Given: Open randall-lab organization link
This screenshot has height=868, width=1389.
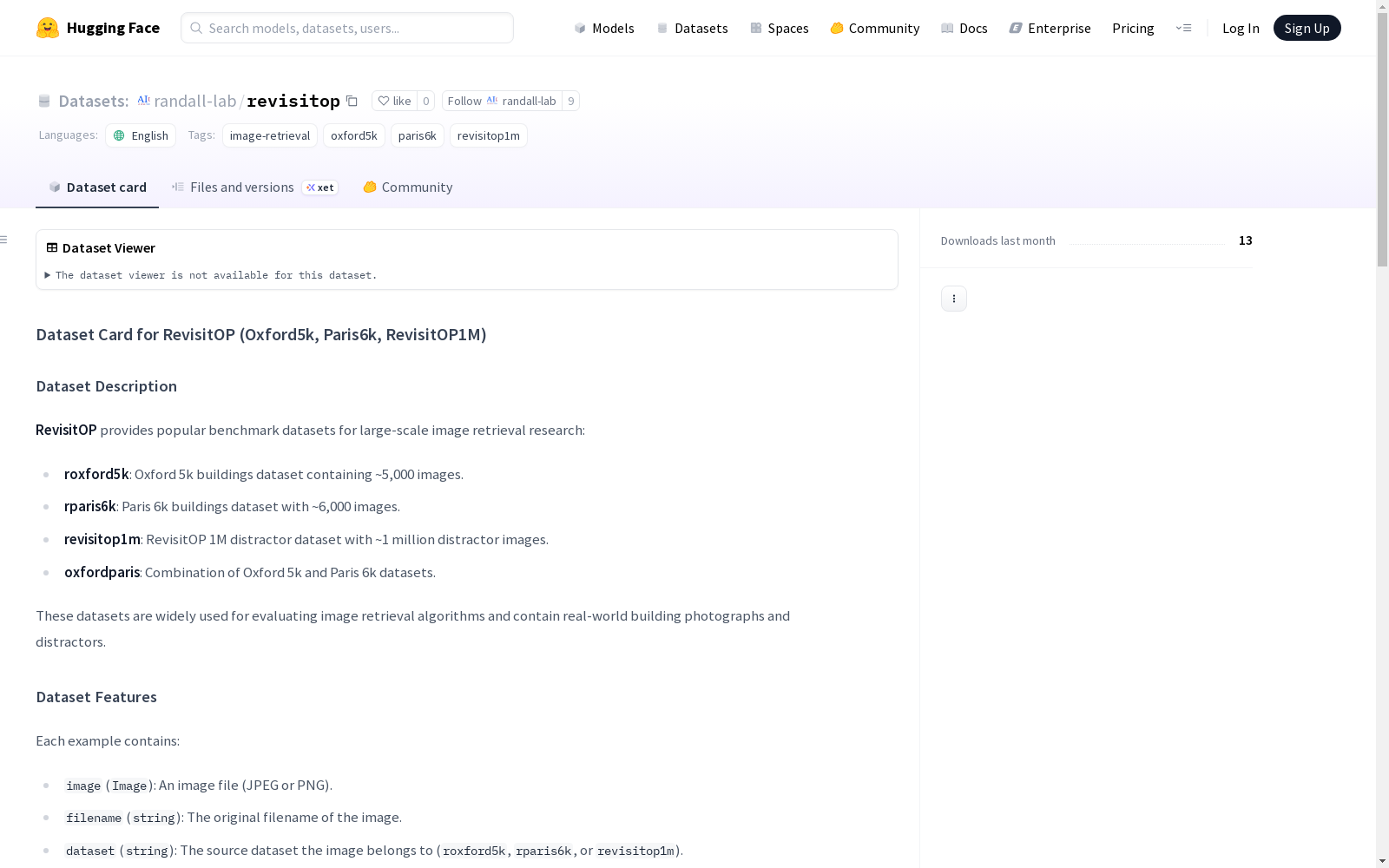Looking at the screenshot, I should 194,101.
